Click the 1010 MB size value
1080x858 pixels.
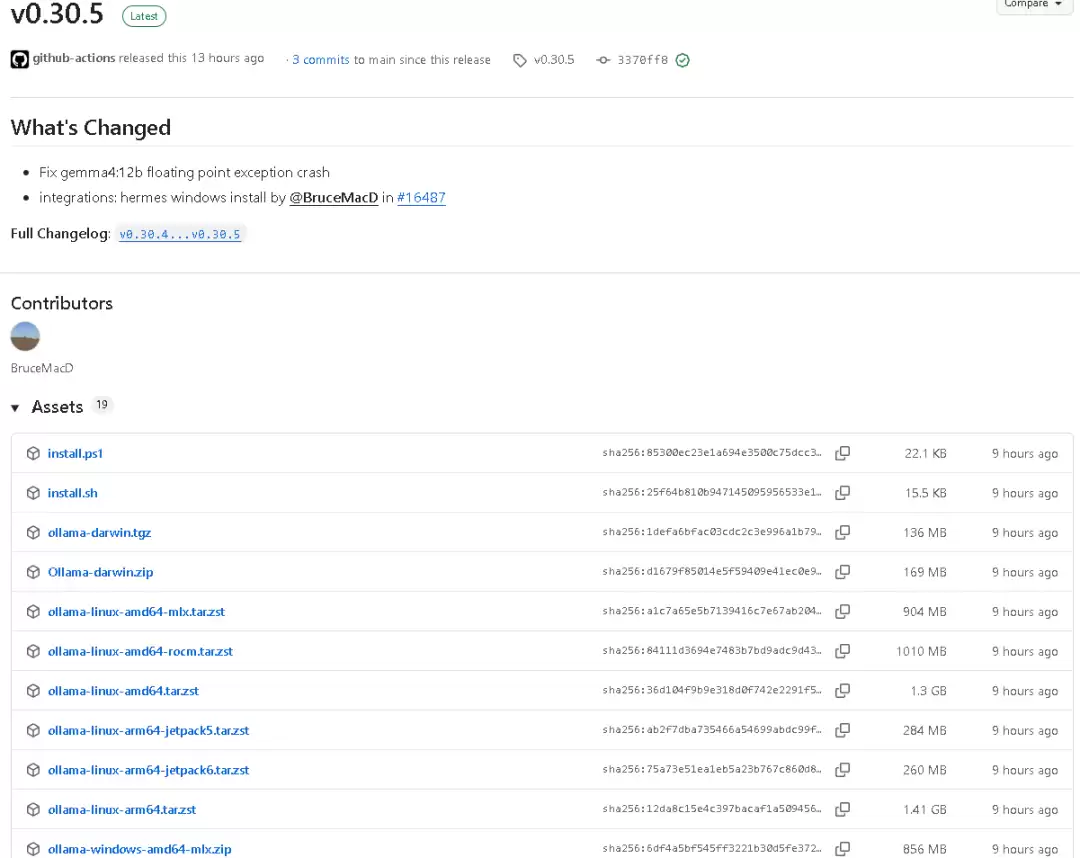pos(921,651)
